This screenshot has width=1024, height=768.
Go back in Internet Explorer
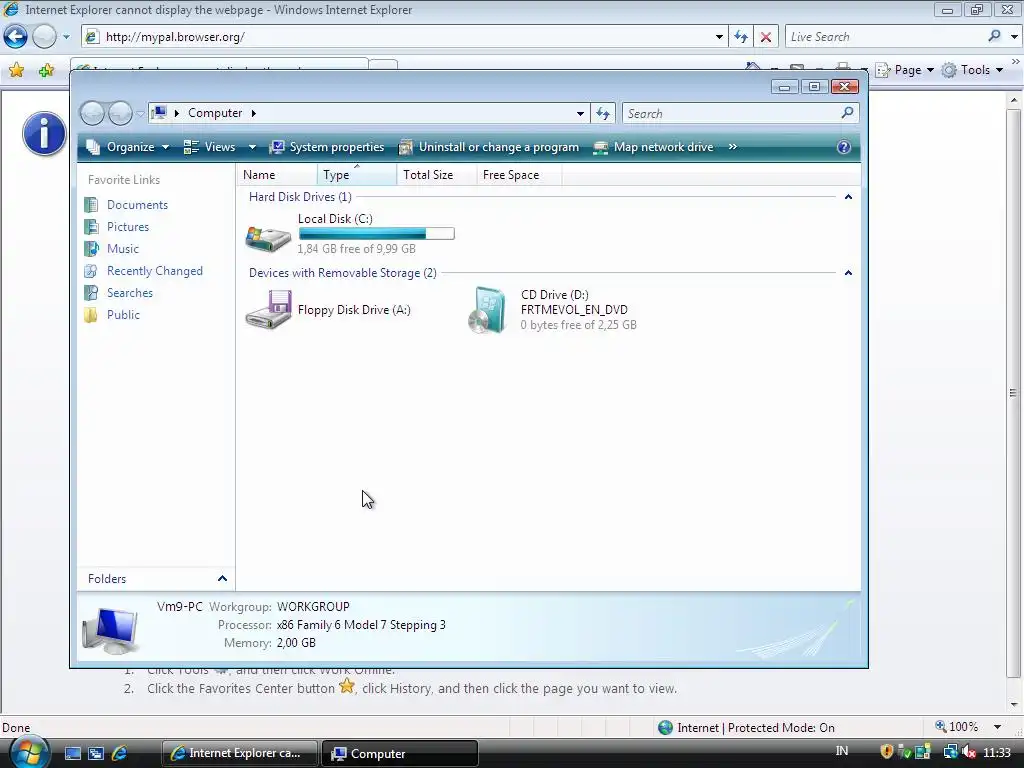tap(16, 37)
